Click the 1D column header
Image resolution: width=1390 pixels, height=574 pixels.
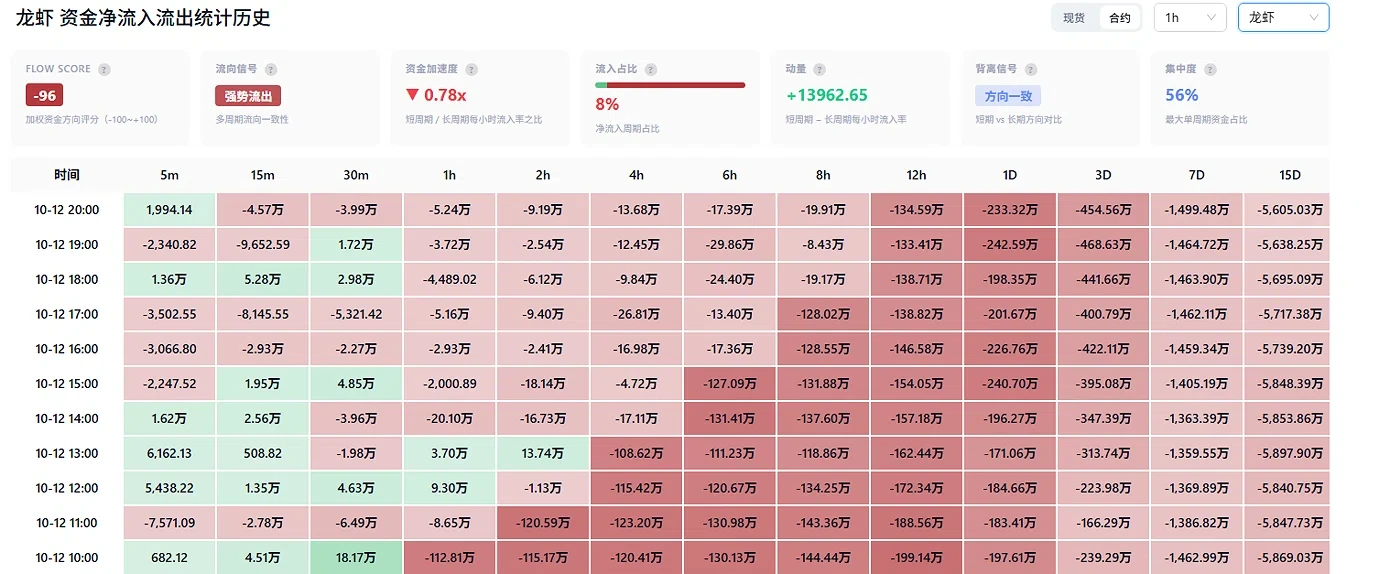[1010, 175]
